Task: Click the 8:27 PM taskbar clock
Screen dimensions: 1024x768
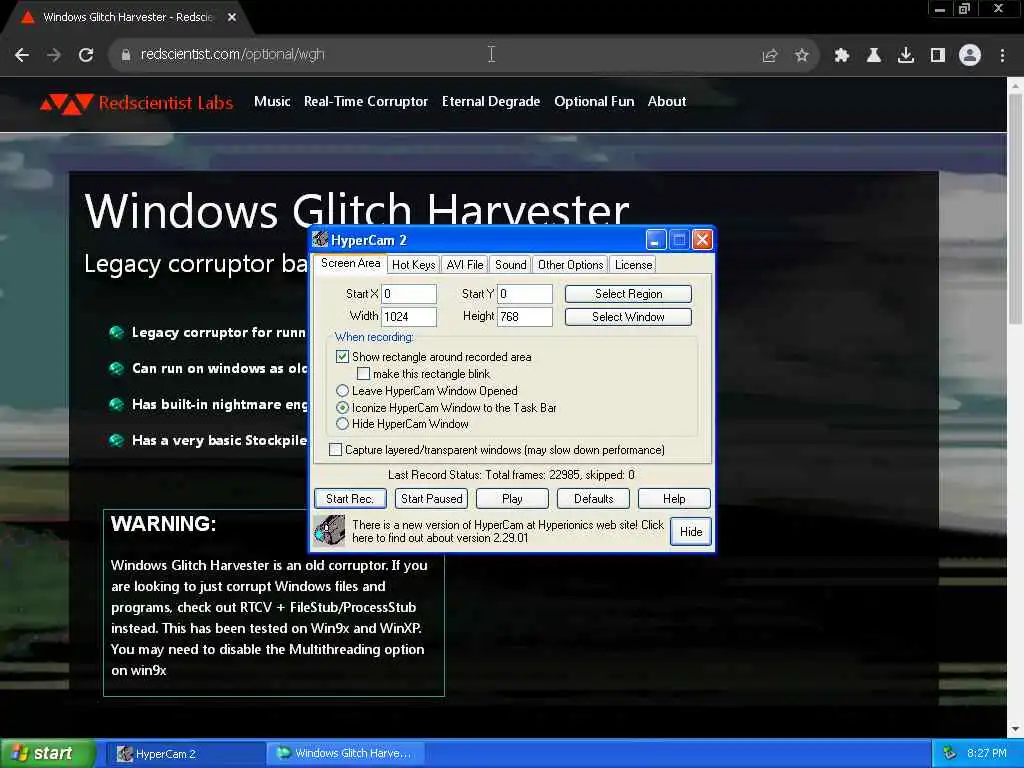Action: tap(987, 754)
